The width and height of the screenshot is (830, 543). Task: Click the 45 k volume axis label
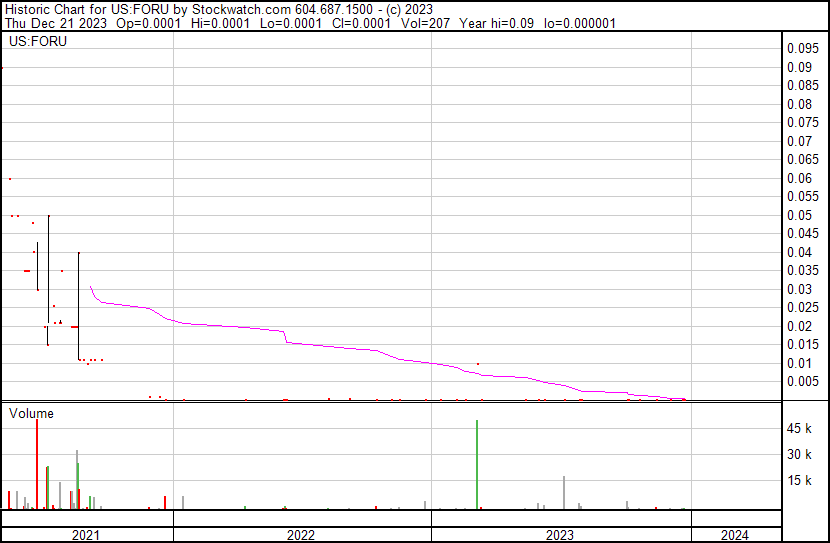799,429
